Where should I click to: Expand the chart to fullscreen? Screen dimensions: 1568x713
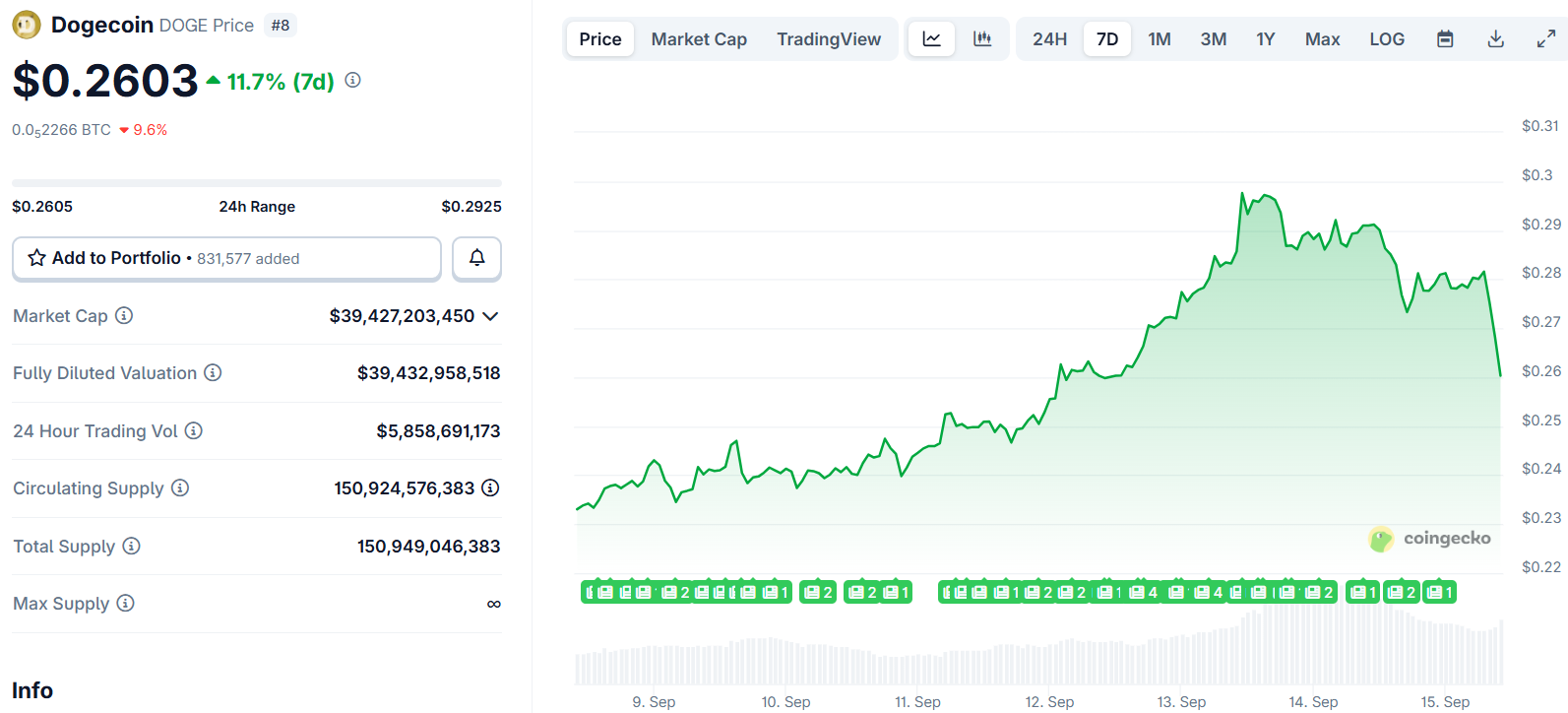[x=1546, y=39]
